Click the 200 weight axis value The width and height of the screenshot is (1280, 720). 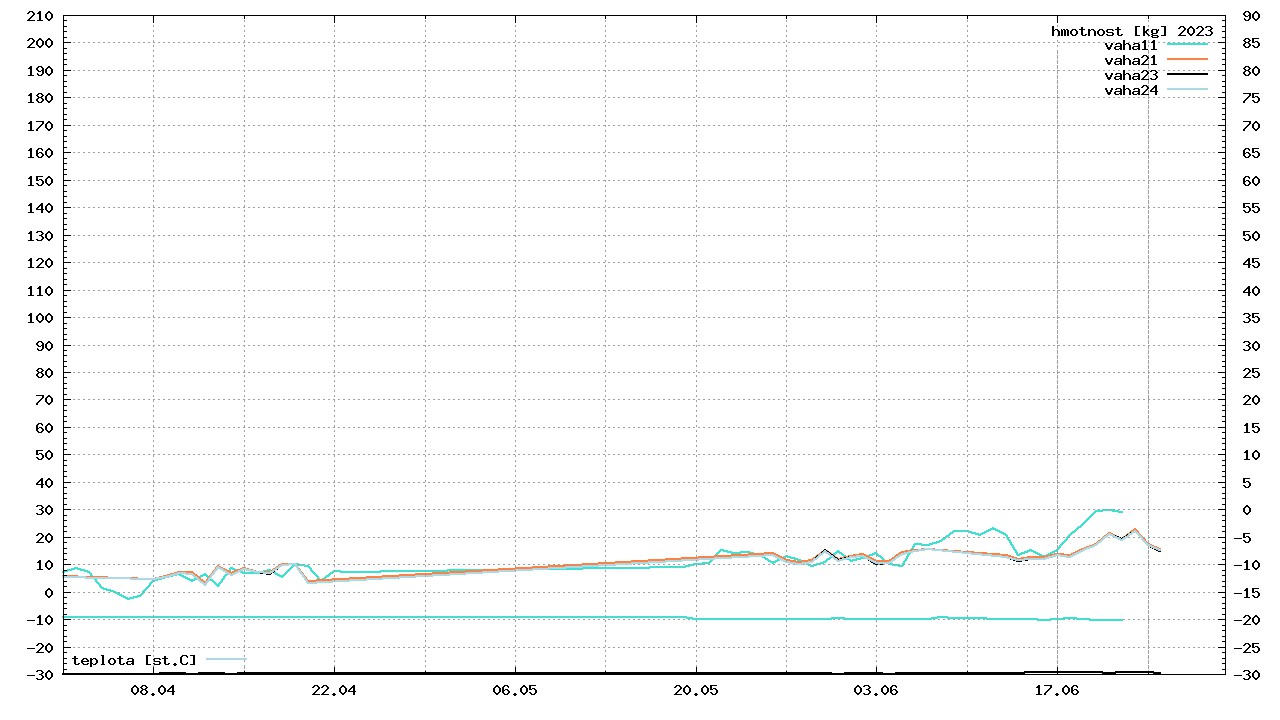(41, 43)
